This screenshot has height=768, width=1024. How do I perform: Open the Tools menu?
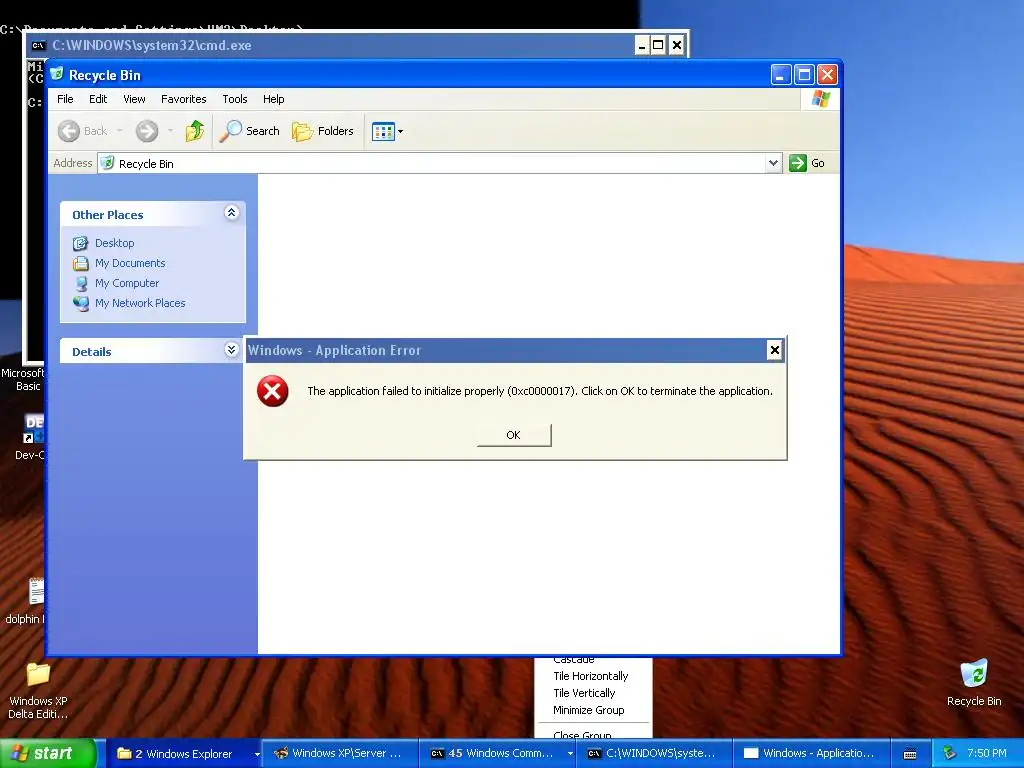pyautogui.click(x=234, y=99)
